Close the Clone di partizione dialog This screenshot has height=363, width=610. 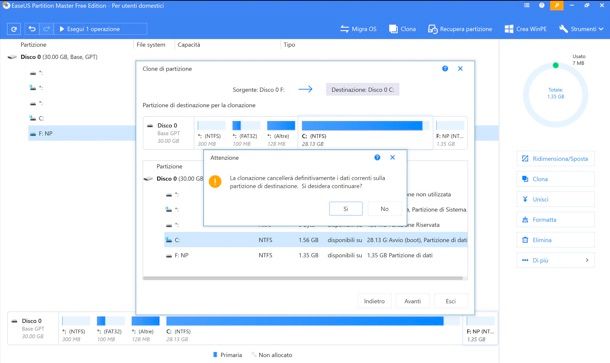(460, 68)
